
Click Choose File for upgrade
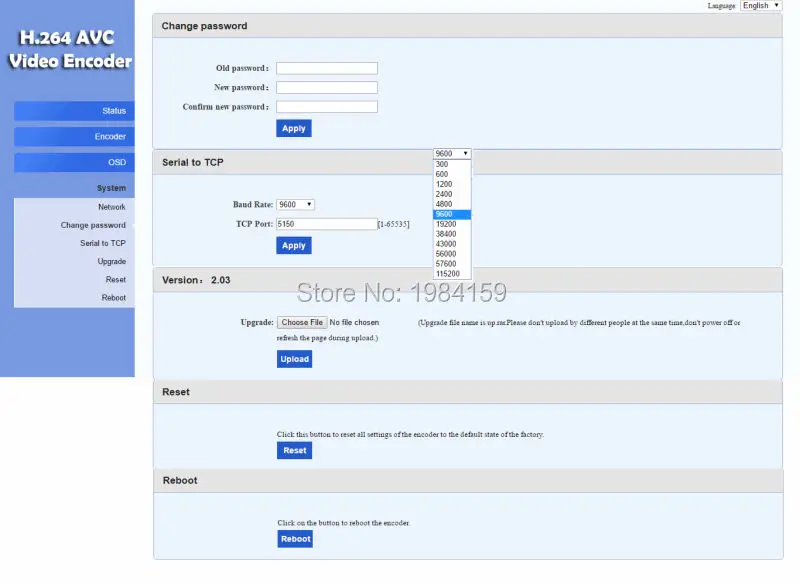[x=302, y=322]
